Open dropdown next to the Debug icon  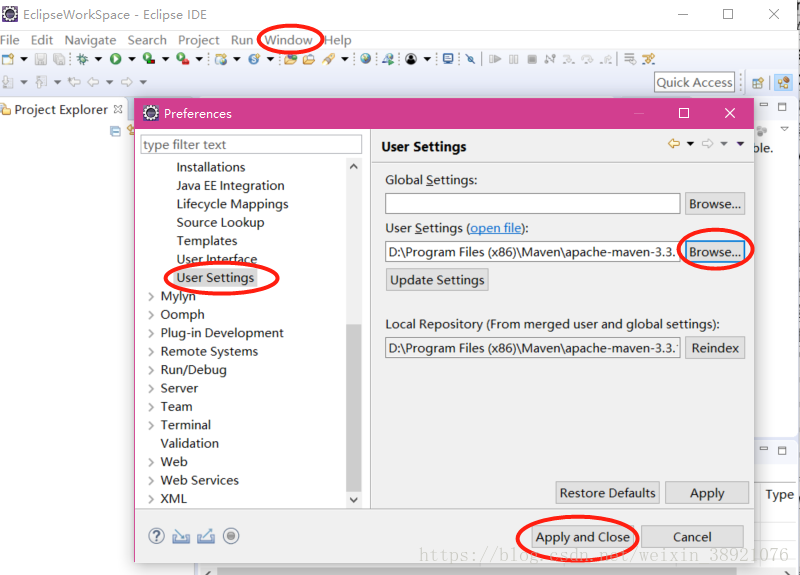click(98, 59)
